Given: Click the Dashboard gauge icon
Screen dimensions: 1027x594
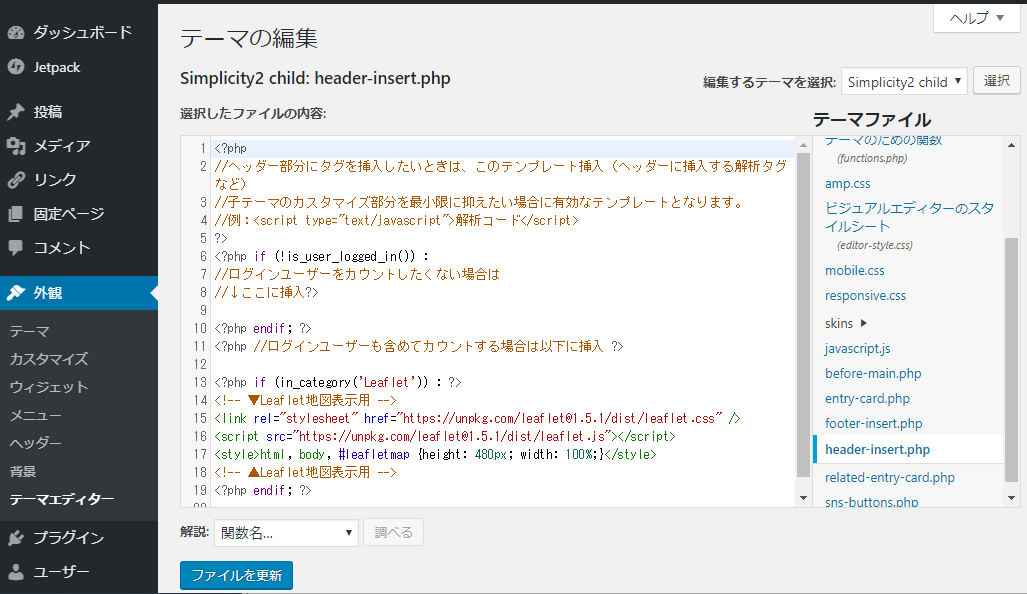Looking at the screenshot, I should click(x=16, y=33).
